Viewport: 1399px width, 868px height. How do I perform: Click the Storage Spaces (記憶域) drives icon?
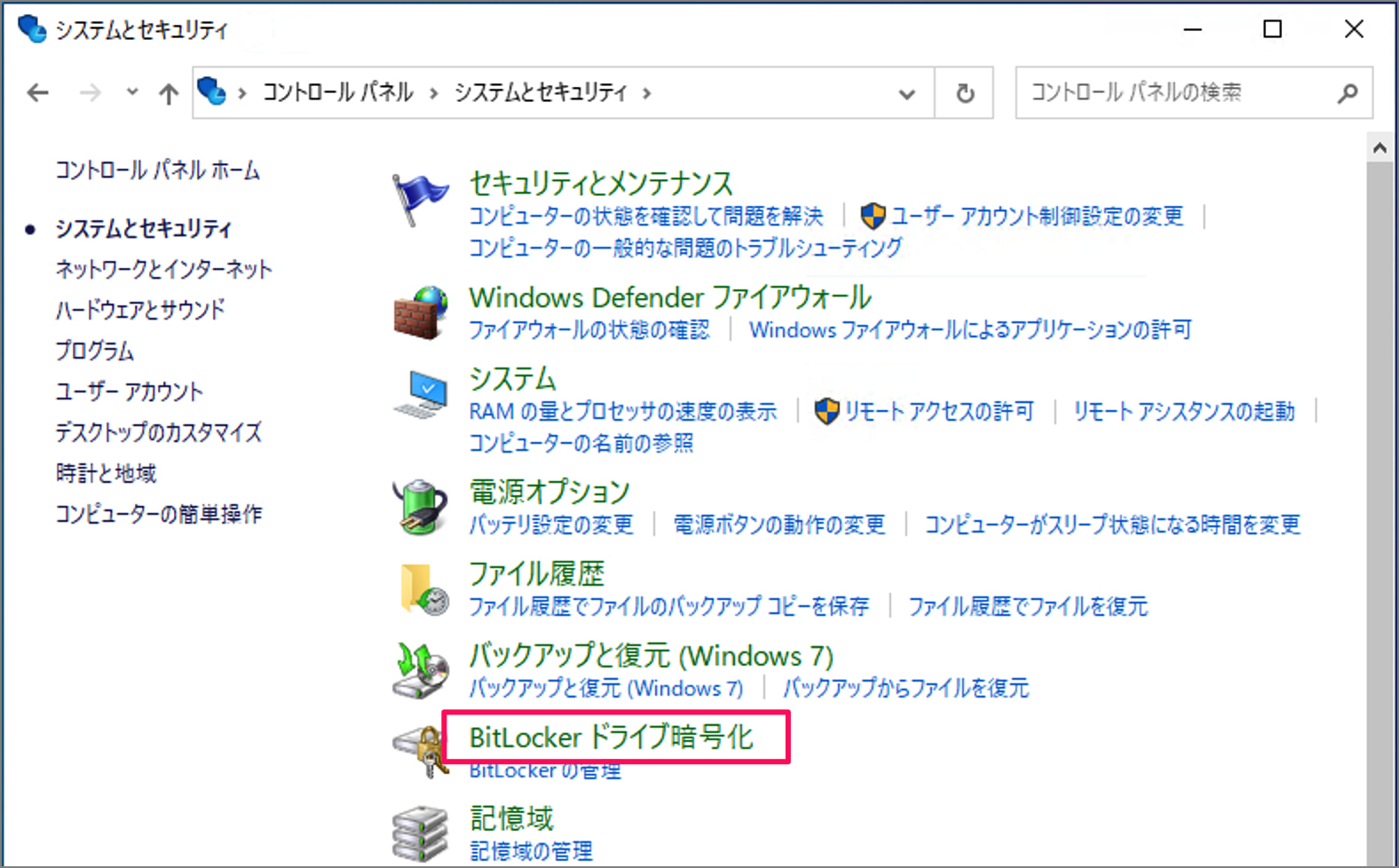click(420, 833)
